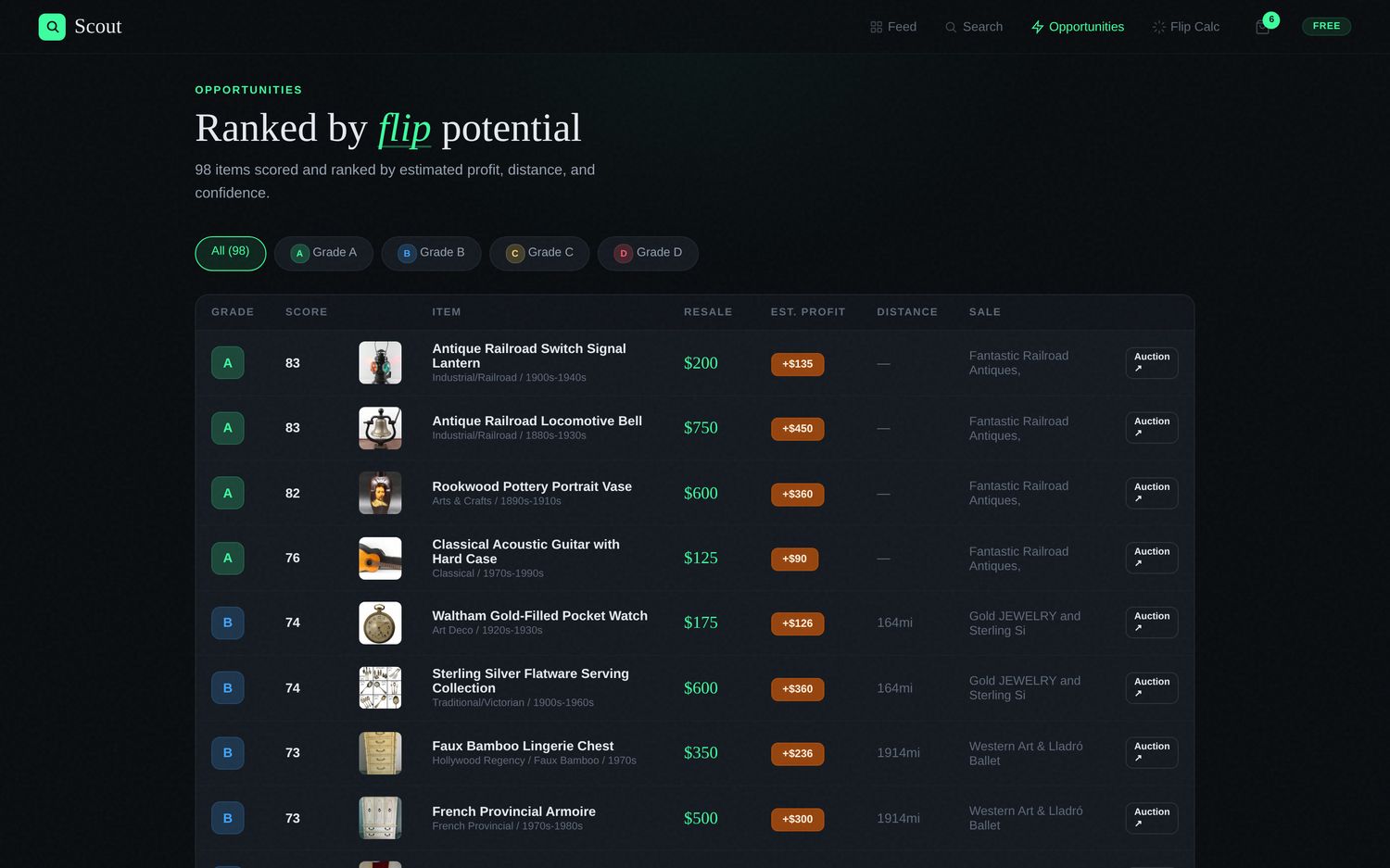
Task: Click the grade B badge of Waltham Pocket Watch row
Action: pyautogui.click(x=228, y=623)
